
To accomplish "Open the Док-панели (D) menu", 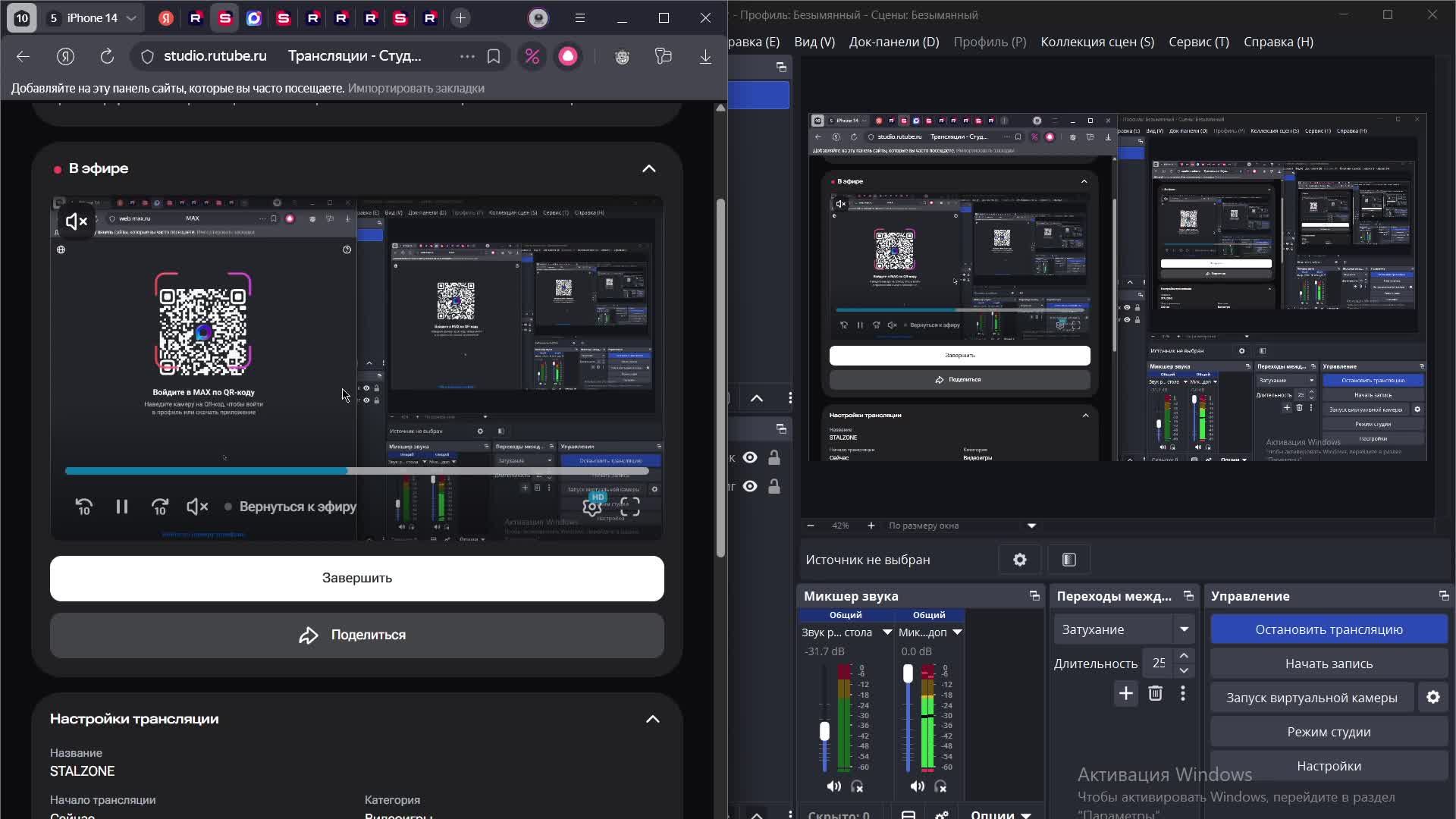I will click(894, 42).
